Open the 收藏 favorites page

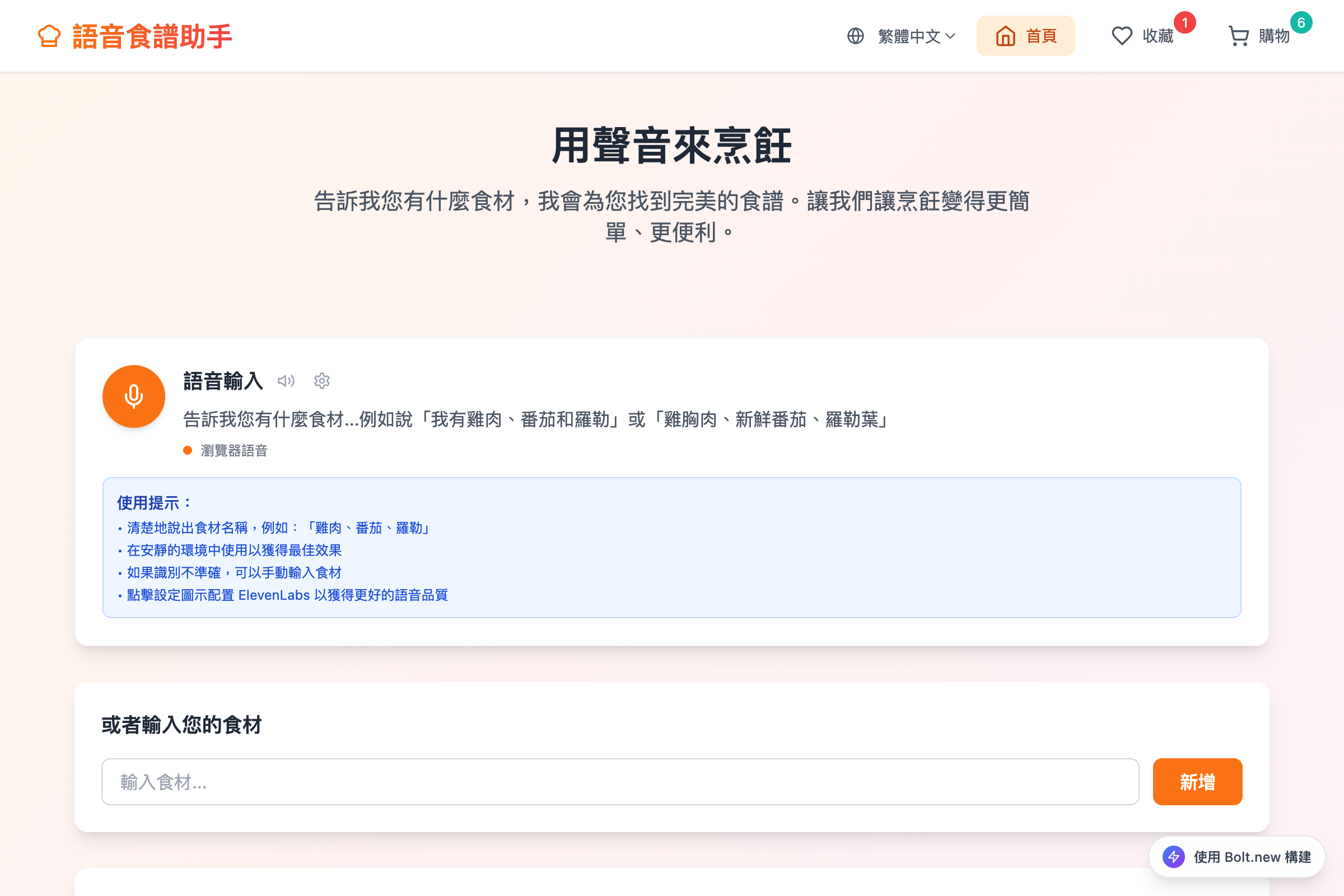click(x=1157, y=36)
